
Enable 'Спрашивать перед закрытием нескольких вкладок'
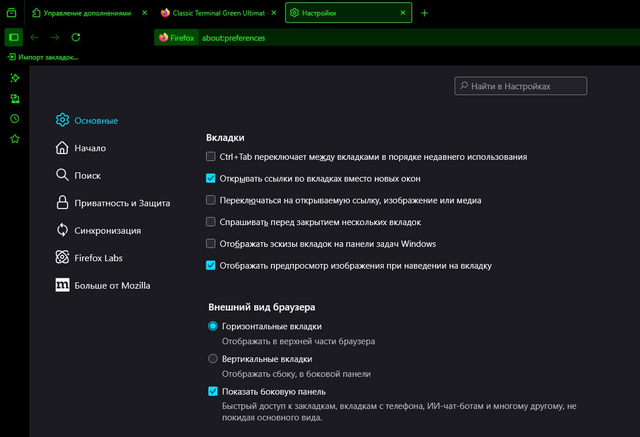coord(211,222)
